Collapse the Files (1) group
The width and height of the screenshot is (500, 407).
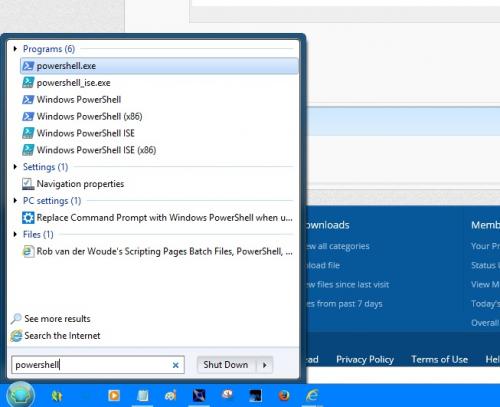pyautogui.click(x=15, y=234)
